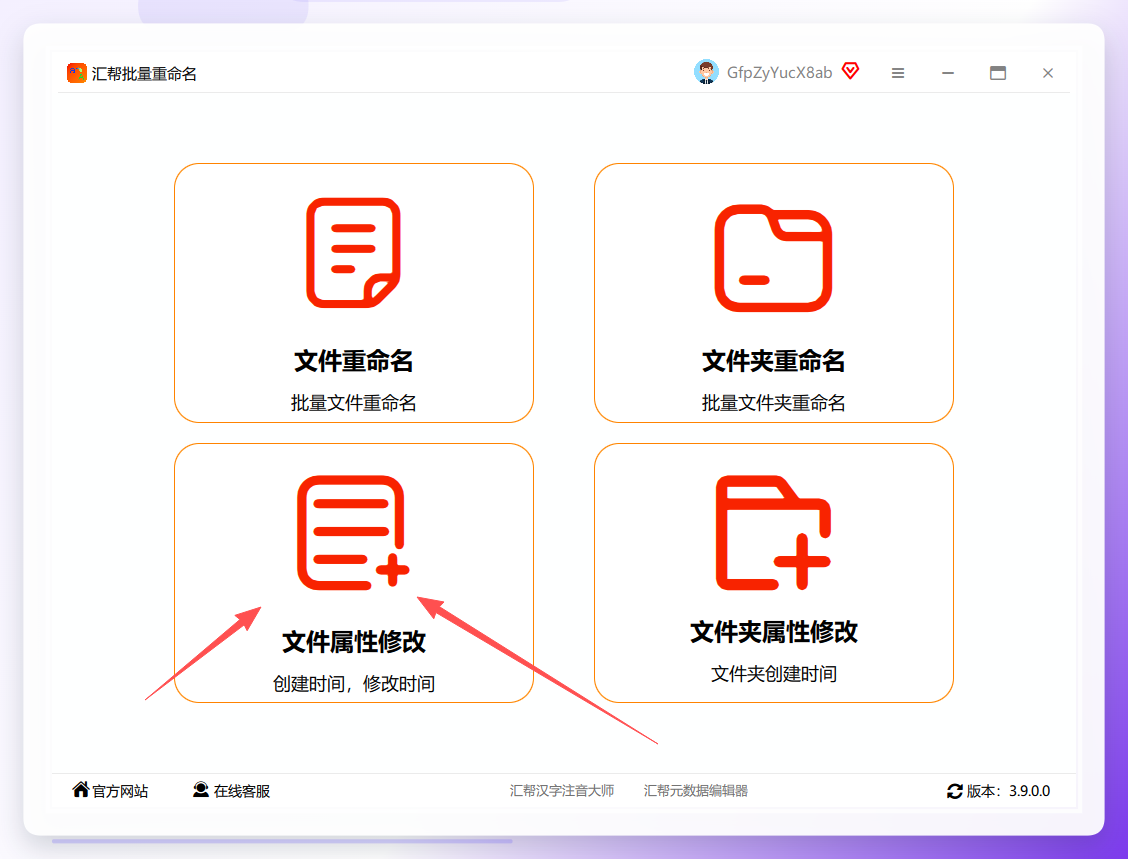Open the hamburger menu in title bar
Viewport: 1128px width, 859px height.
point(898,73)
